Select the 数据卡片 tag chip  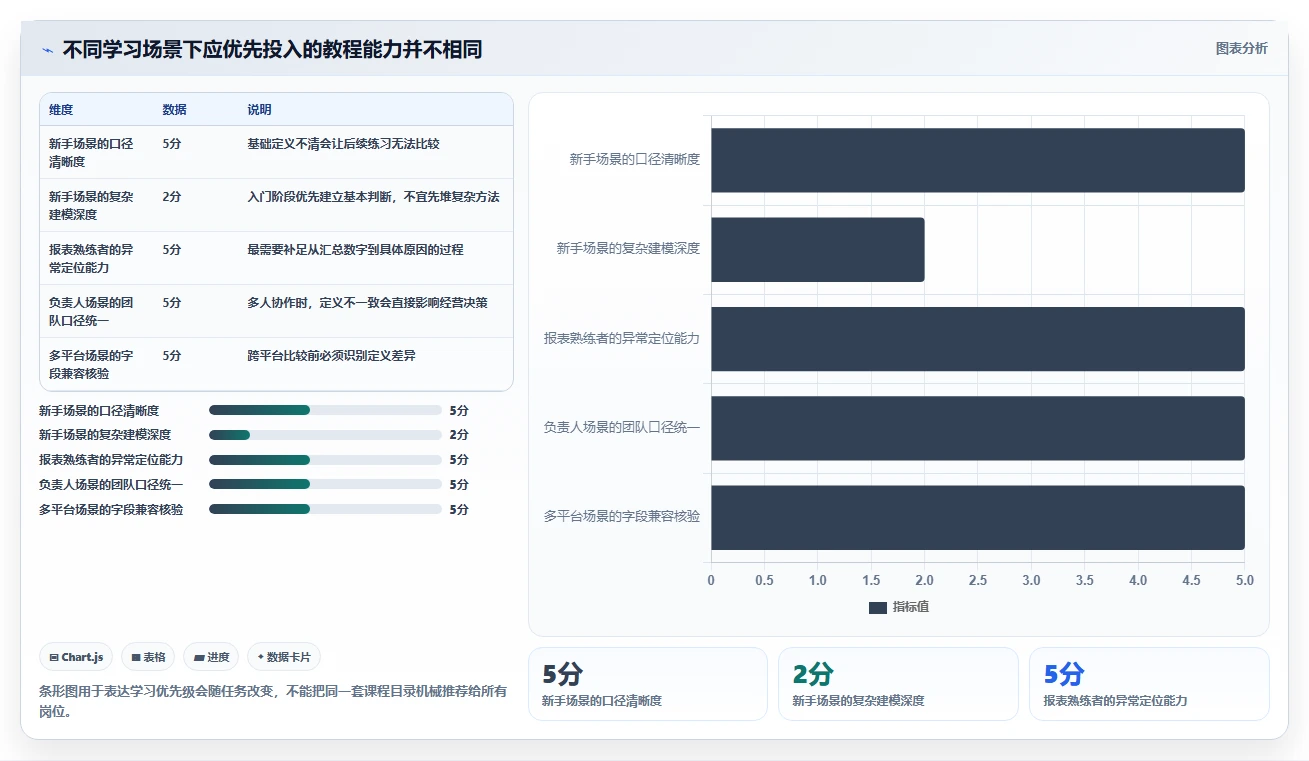coord(284,657)
